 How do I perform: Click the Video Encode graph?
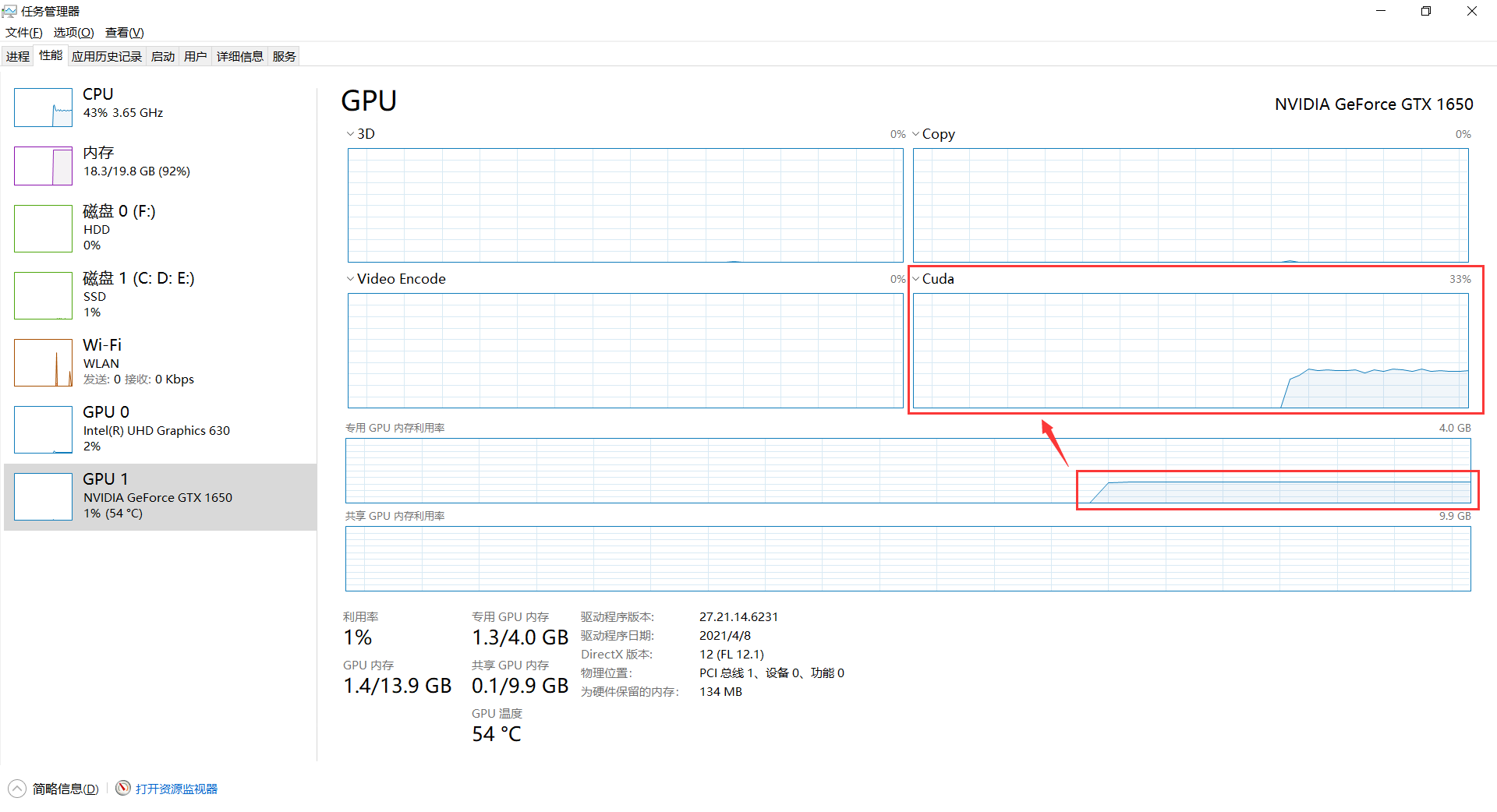(625, 351)
